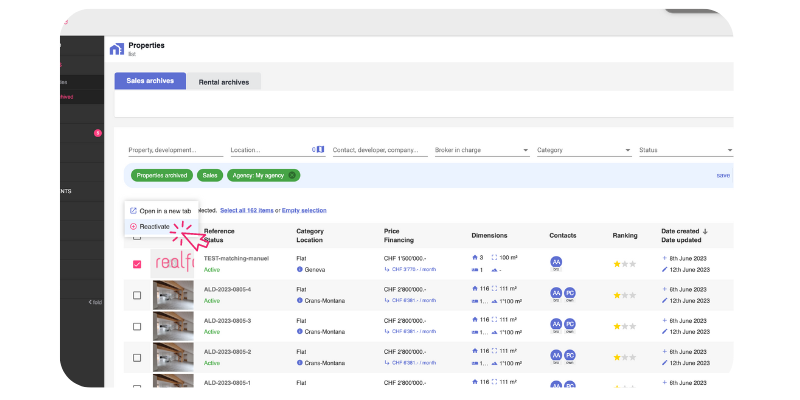Viewport: 800px width, 400px height.
Task: Switch to the Sales archives tab
Action: [x=150, y=81]
